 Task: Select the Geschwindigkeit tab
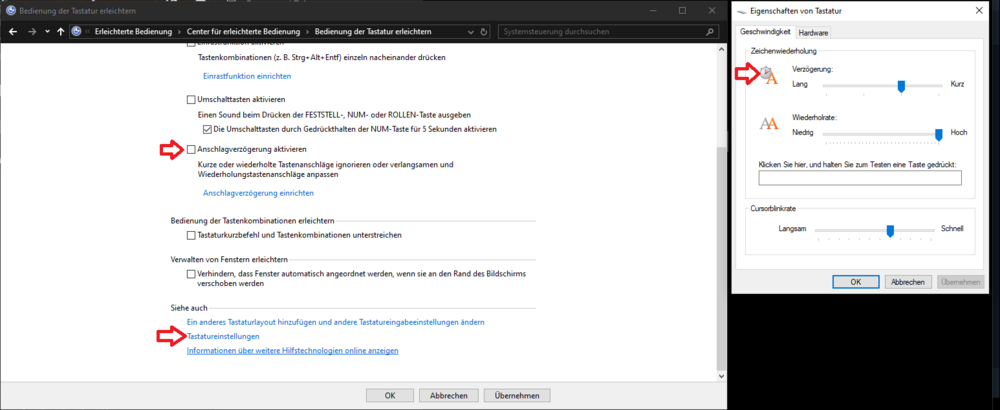point(766,32)
